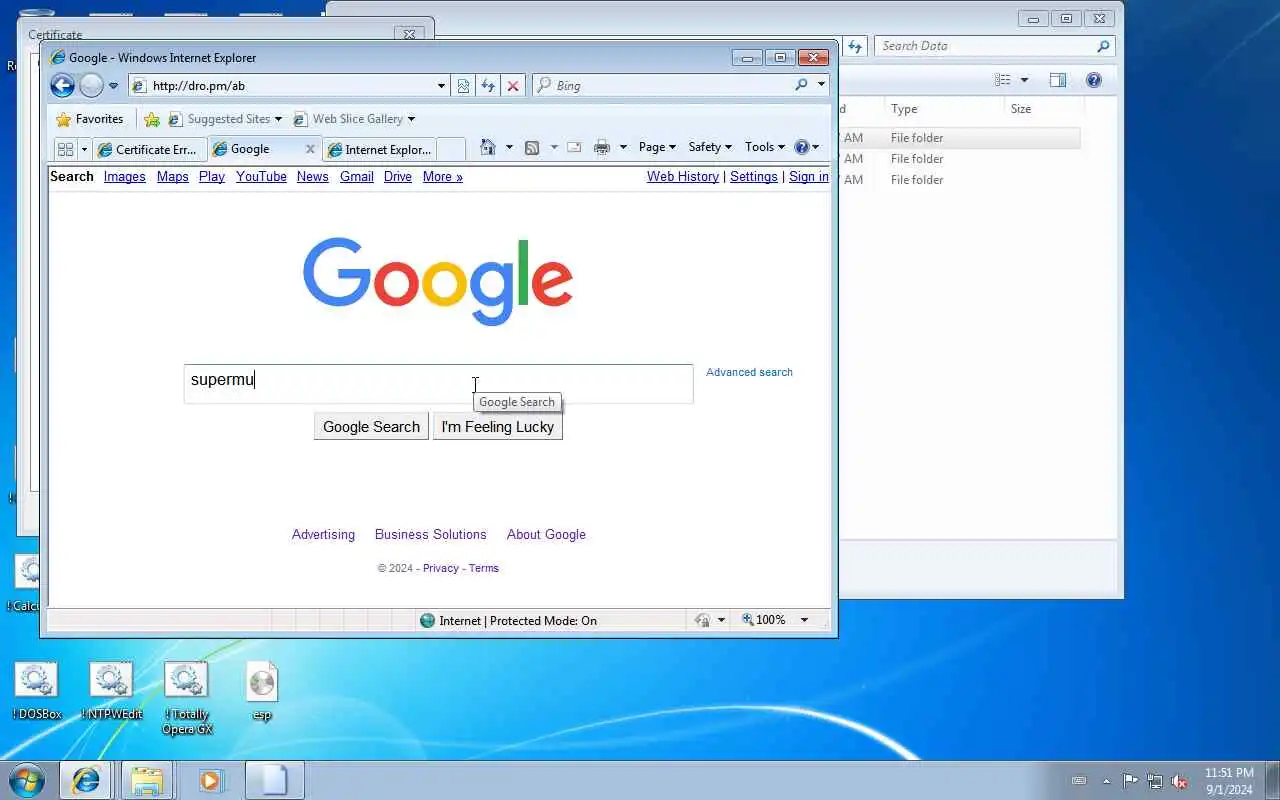1280x800 pixels.
Task: Open the YouTube link
Action: coord(261,177)
